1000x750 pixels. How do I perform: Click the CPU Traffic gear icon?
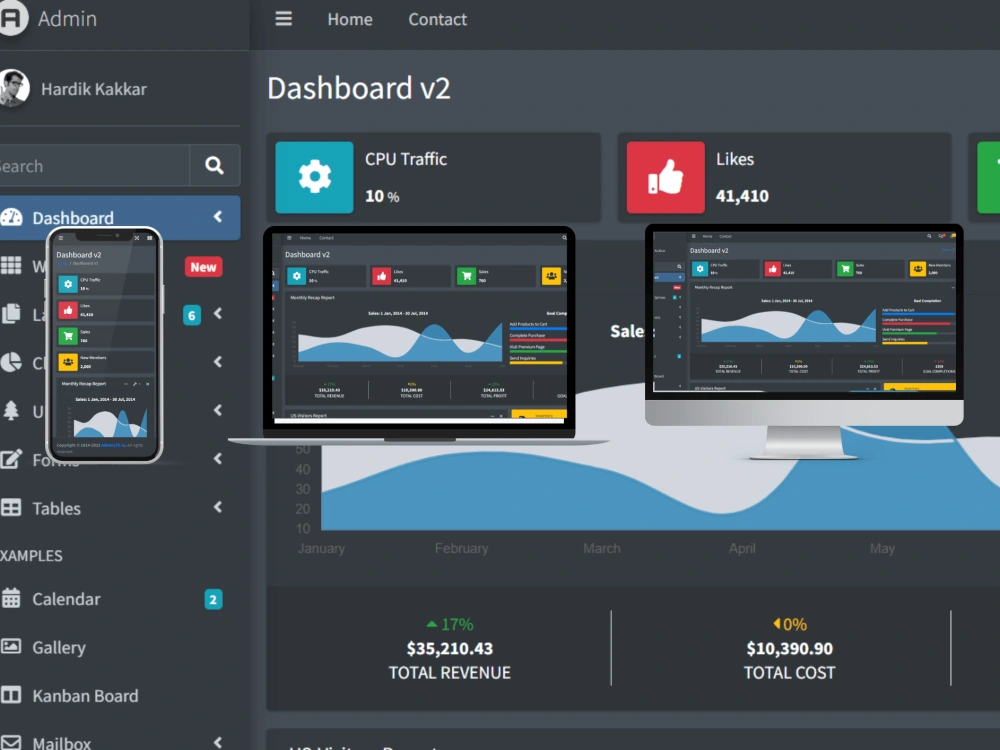click(314, 177)
